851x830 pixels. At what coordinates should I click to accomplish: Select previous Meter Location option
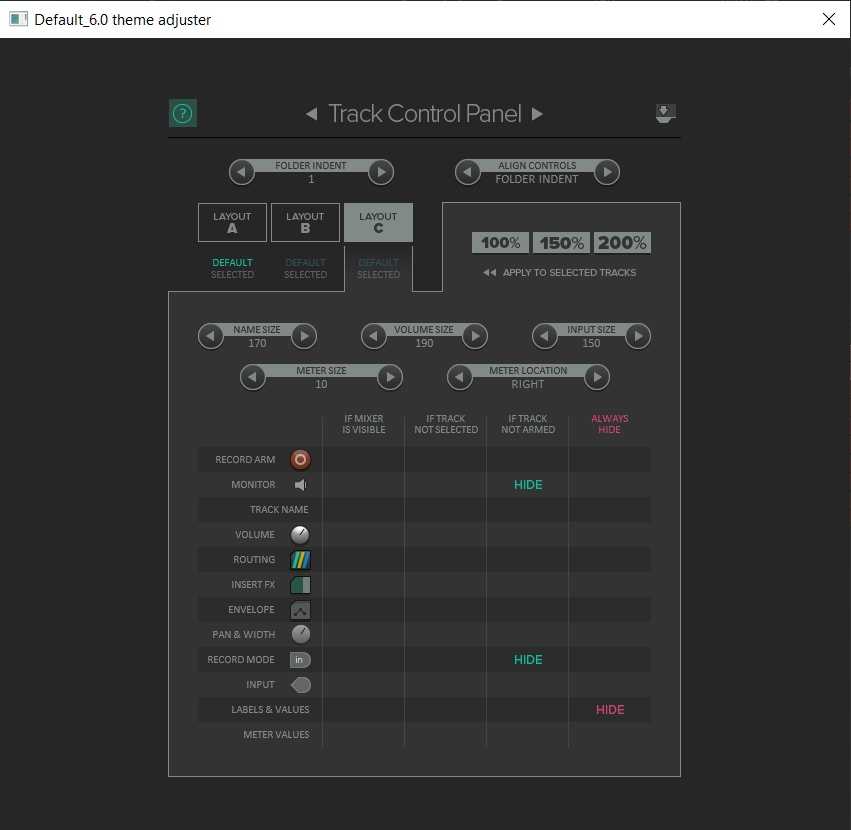click(460, 377)
